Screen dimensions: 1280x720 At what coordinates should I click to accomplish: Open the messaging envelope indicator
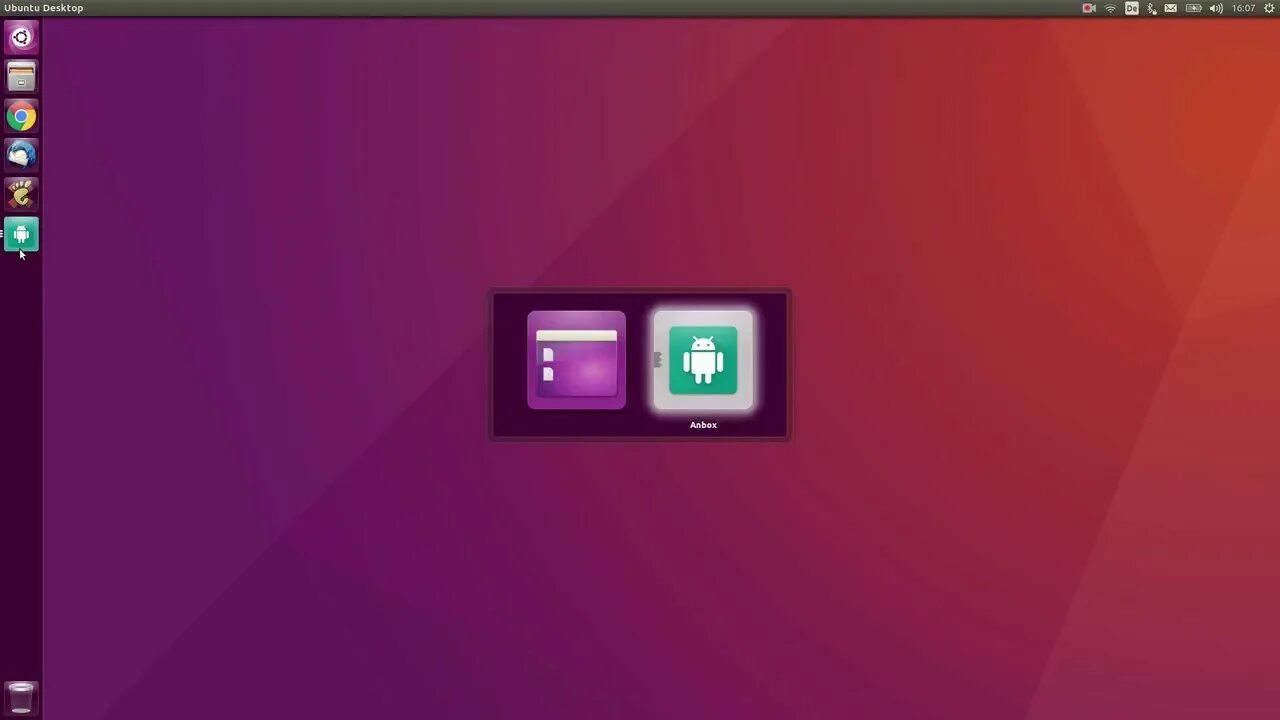[1171, 8]
